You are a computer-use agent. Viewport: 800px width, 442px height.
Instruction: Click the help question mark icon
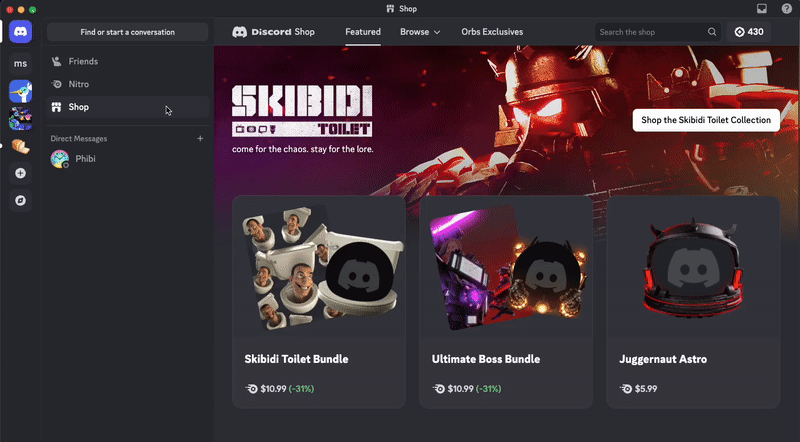tap(787, 9)
